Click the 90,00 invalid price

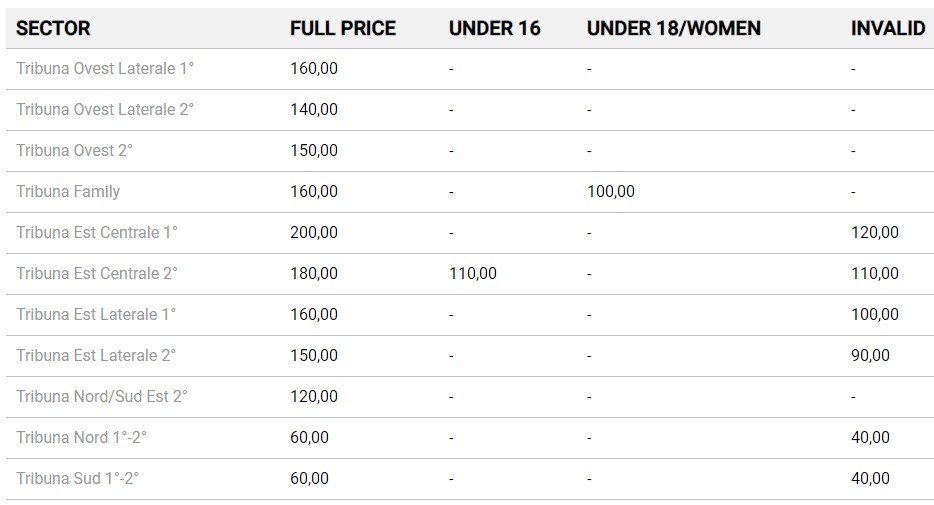(x=870, y=356)
